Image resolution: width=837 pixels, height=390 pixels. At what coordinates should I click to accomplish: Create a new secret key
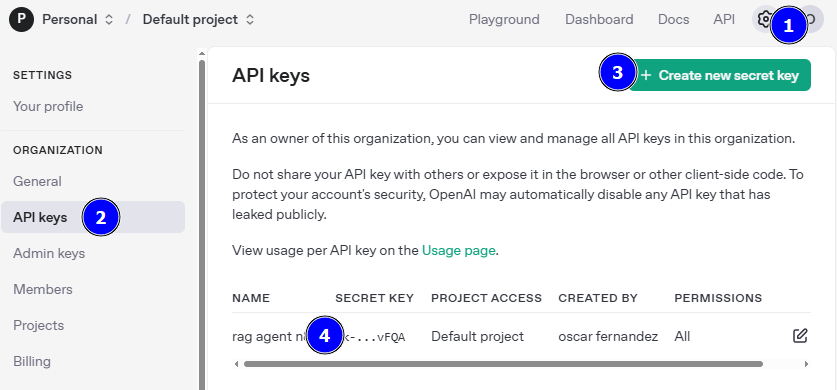[720, 75]
